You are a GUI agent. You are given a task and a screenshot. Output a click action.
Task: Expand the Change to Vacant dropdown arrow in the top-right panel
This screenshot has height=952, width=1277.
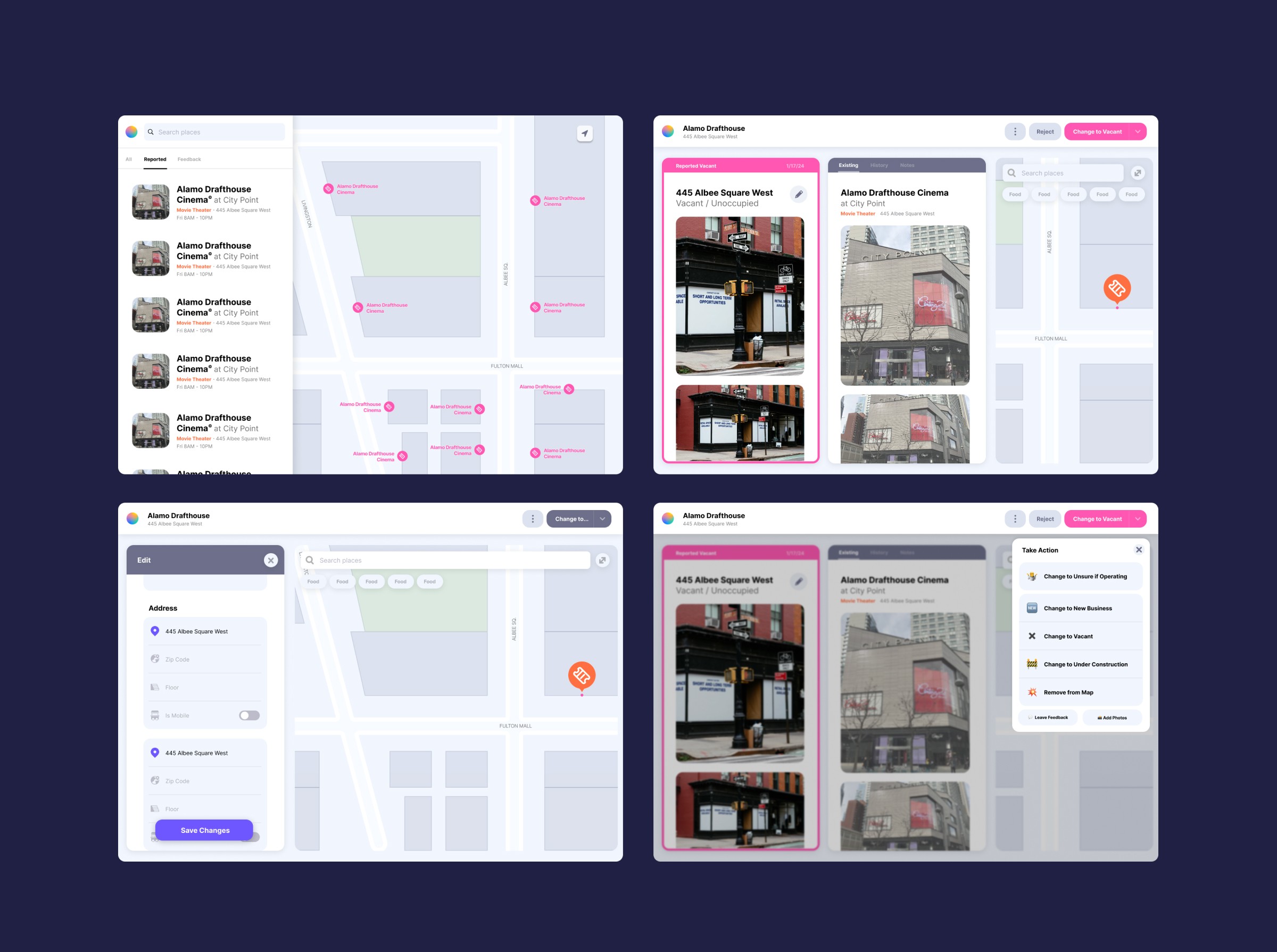1138,132
